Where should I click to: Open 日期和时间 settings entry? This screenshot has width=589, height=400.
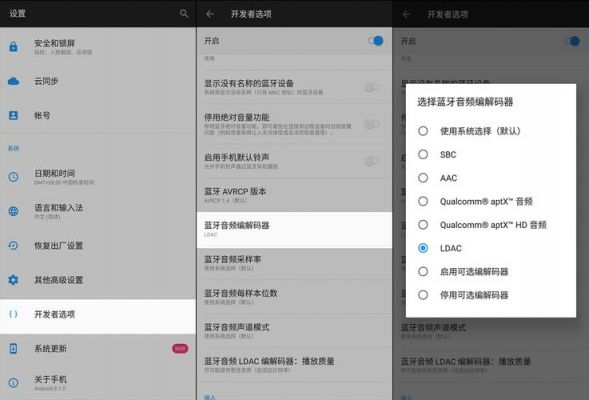98,177
